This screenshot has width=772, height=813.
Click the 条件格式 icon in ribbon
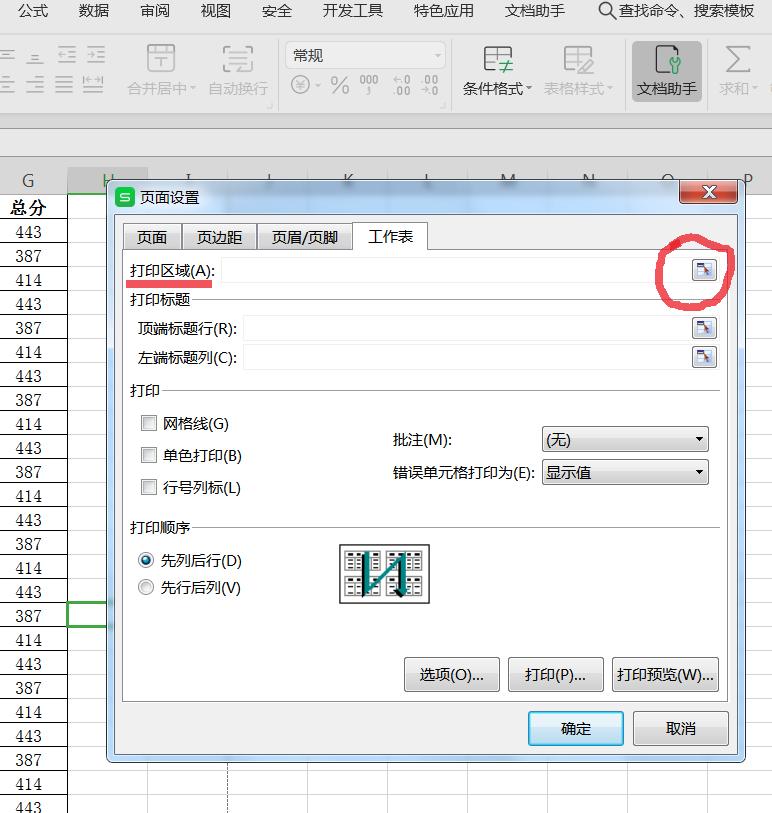click(x=498, y=59)
